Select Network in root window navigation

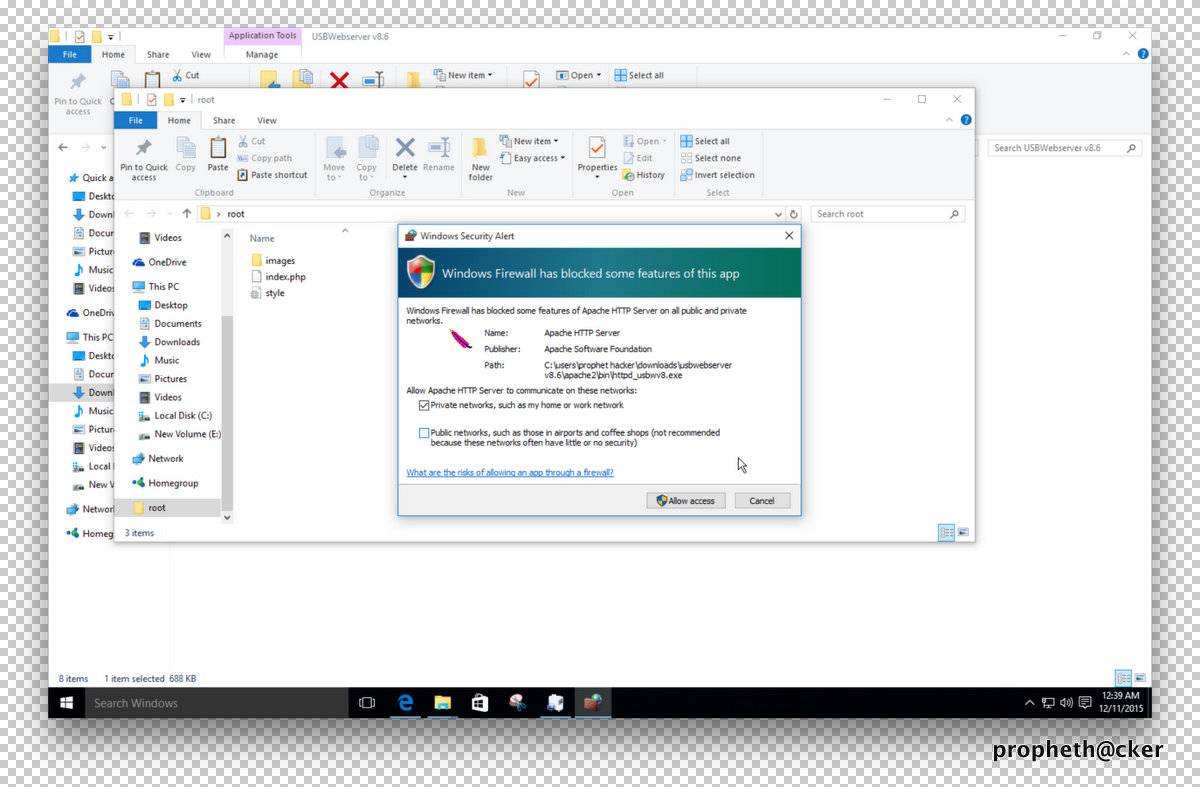click(x=158, y=458)
